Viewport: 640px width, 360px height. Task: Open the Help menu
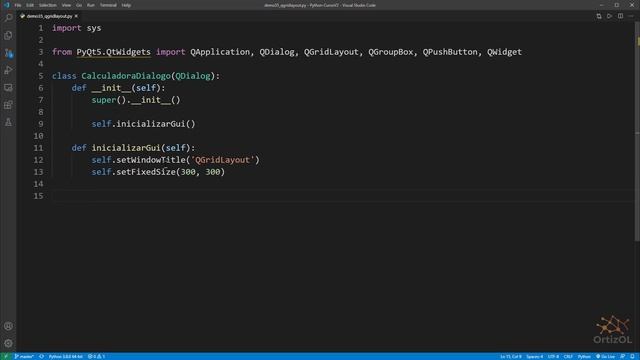tap(126, 5)
